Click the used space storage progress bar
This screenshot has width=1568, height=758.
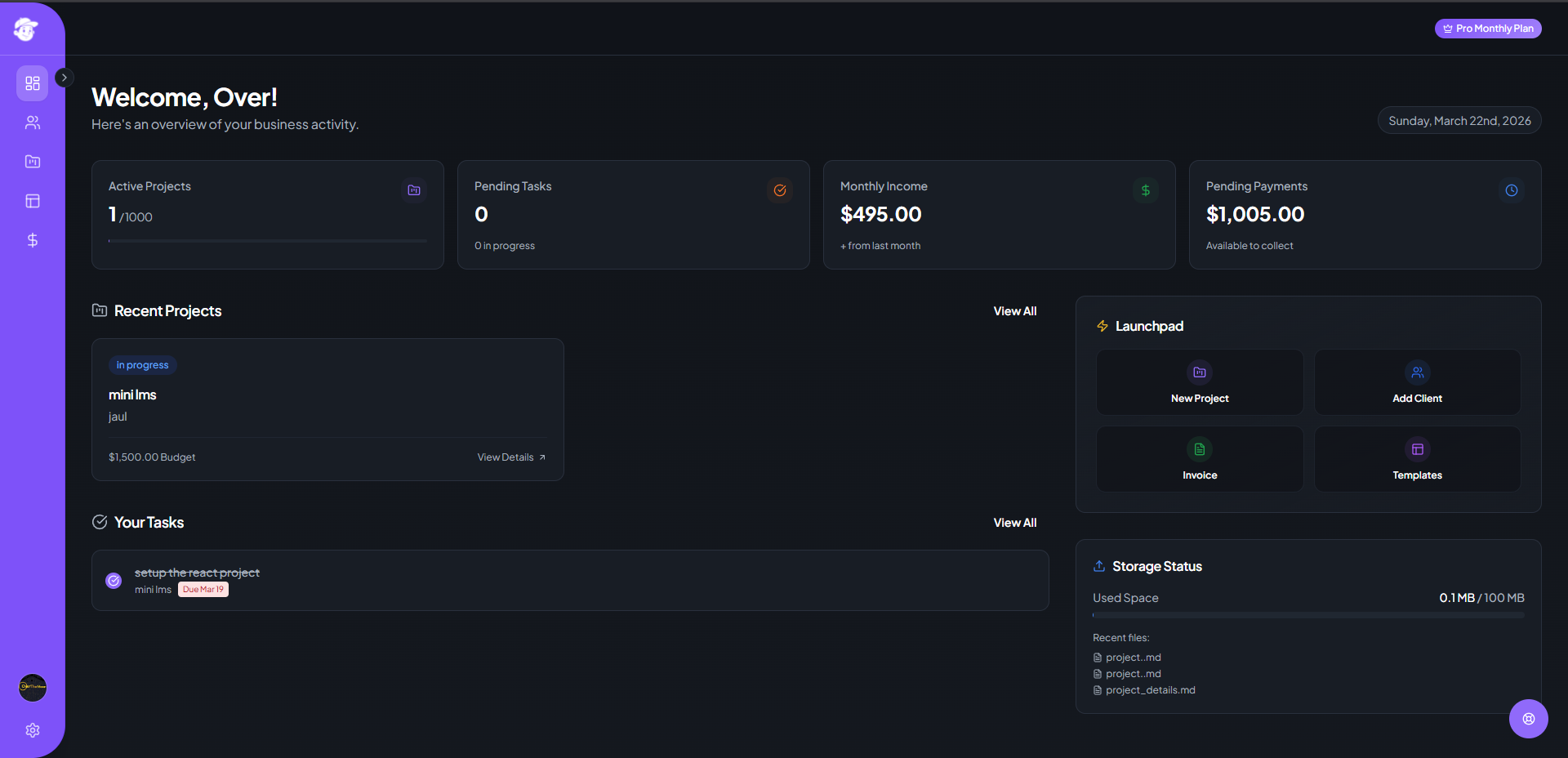point(1308,615)
